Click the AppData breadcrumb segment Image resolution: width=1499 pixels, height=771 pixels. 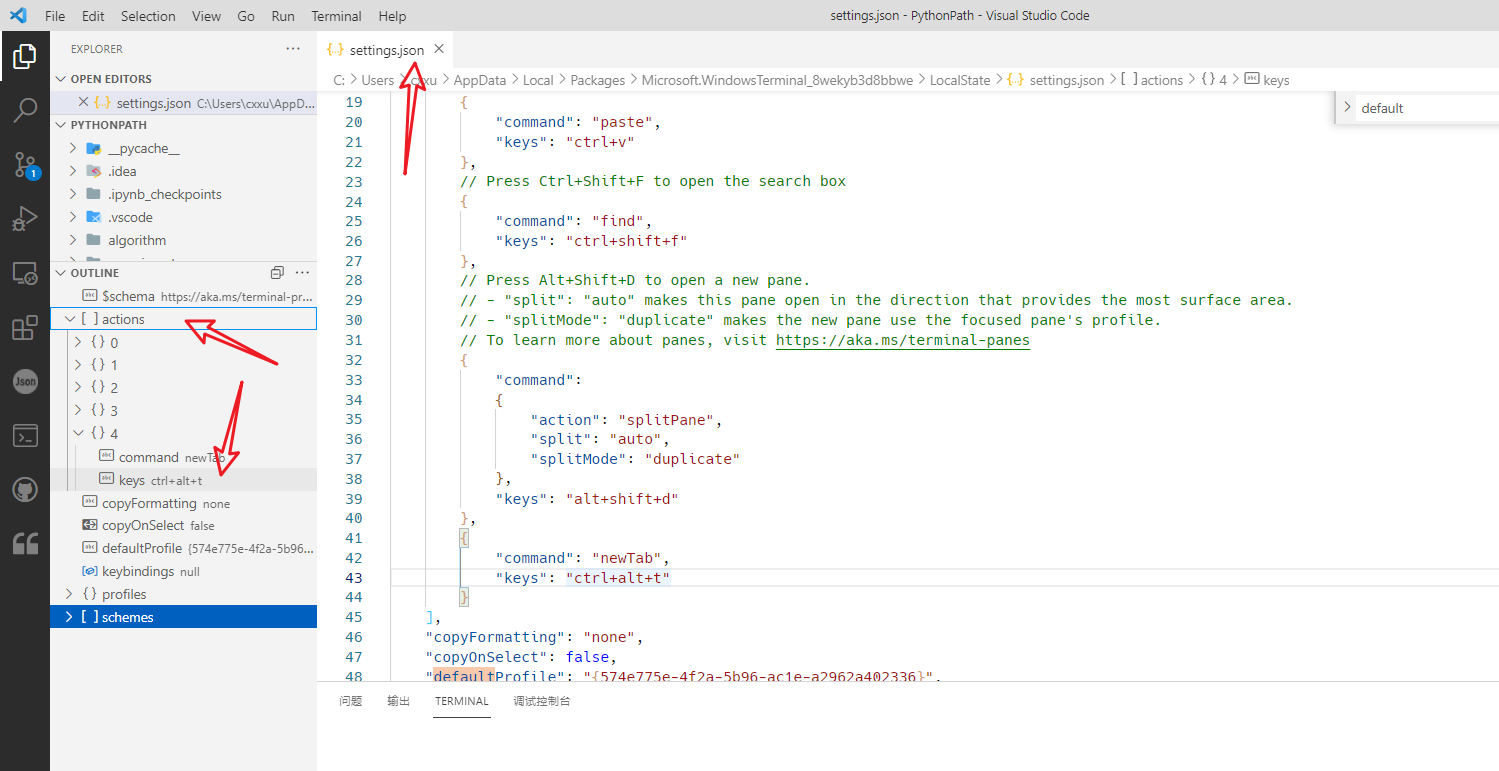(480, 80)
